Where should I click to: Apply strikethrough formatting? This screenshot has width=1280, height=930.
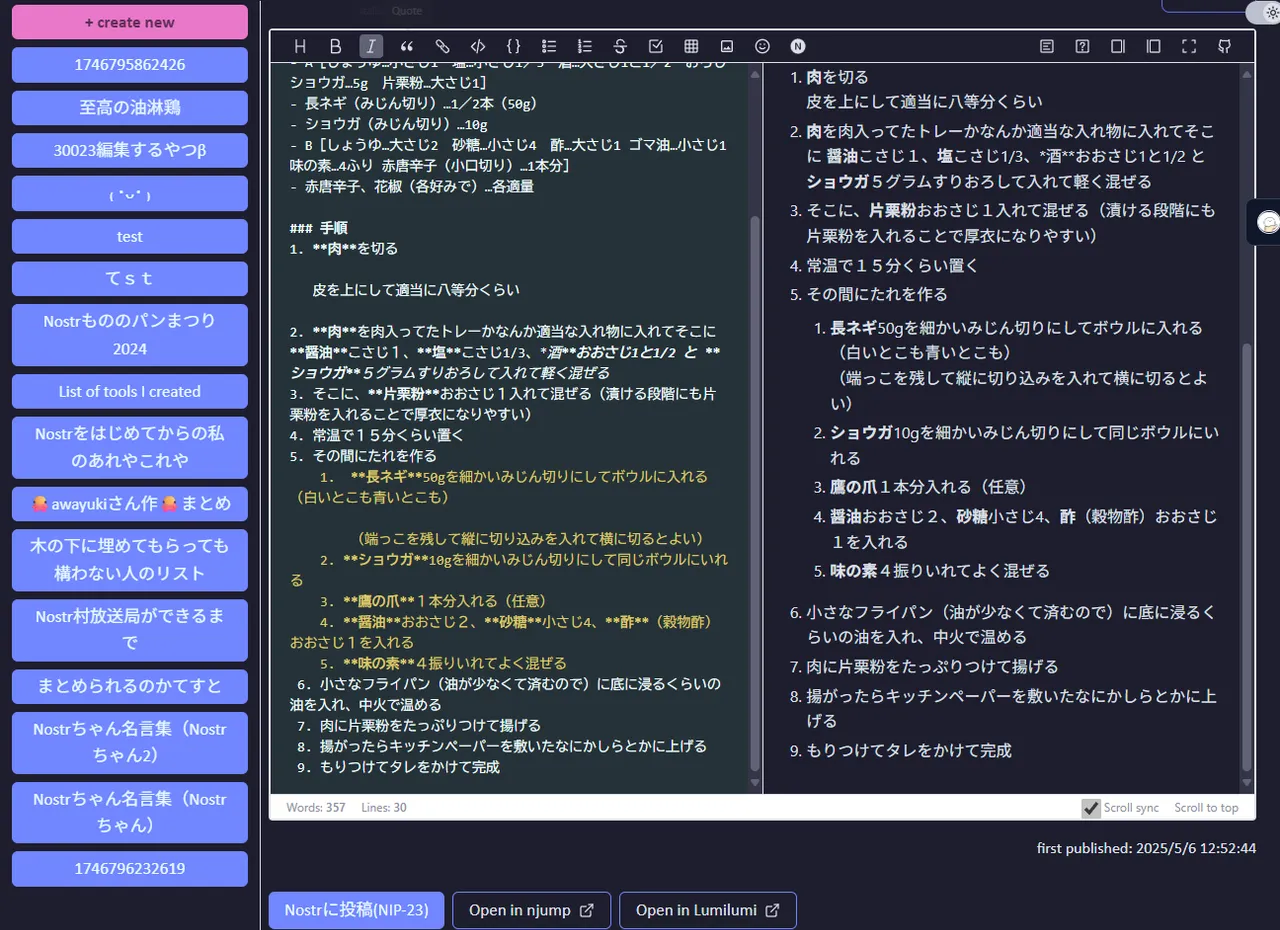coord(620,46)
